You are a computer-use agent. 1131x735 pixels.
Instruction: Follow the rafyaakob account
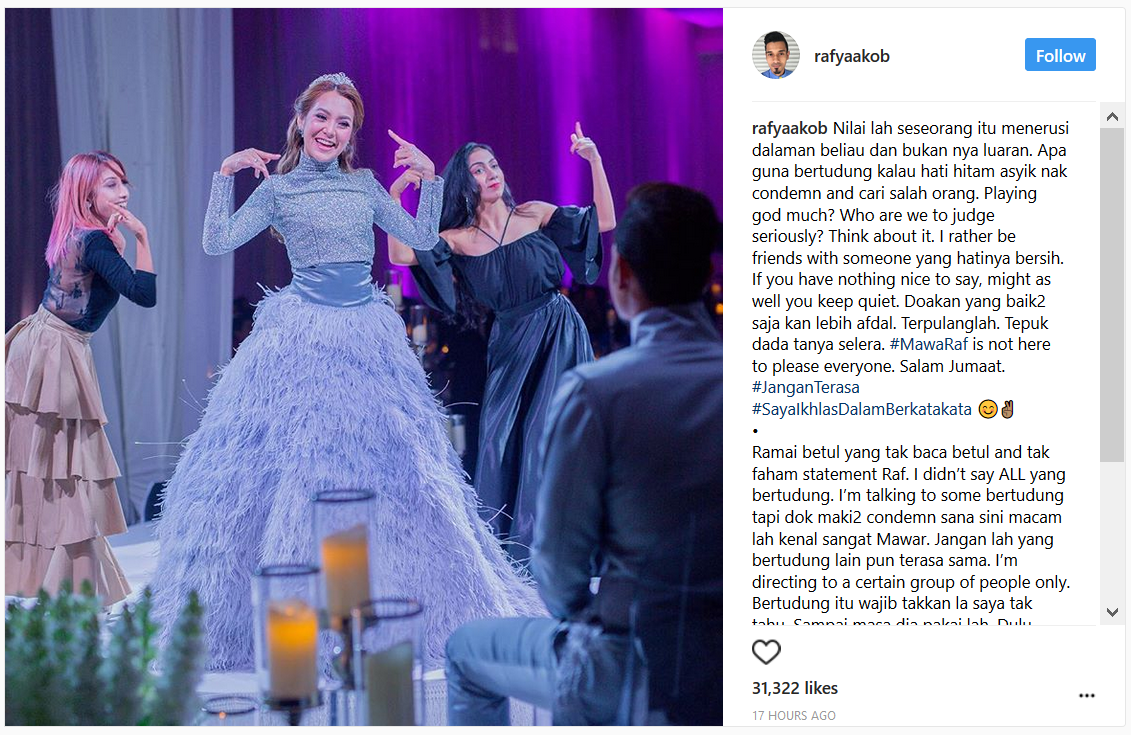point(1060,55)
